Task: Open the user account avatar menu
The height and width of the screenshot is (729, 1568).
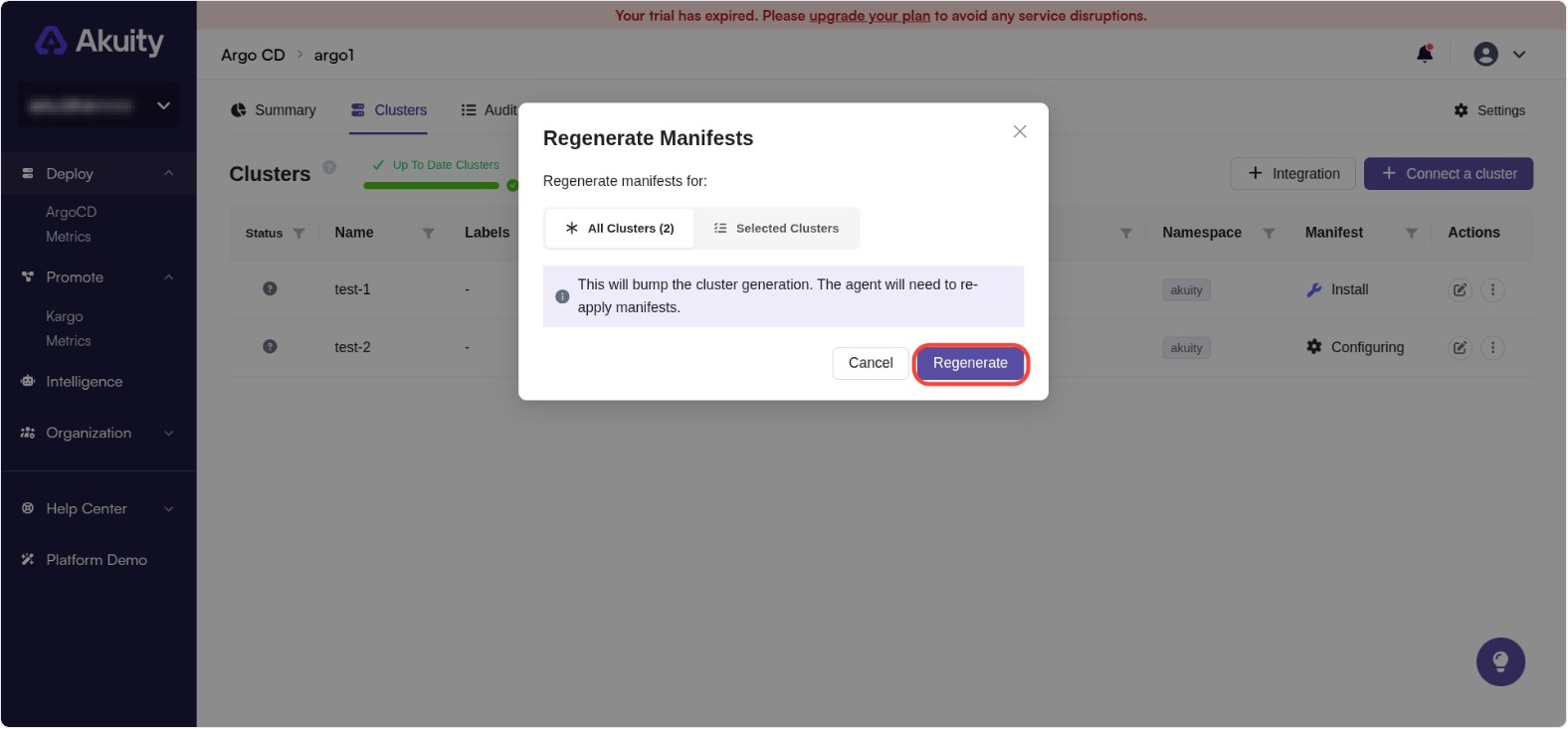Action: [x=1485, y=55]
